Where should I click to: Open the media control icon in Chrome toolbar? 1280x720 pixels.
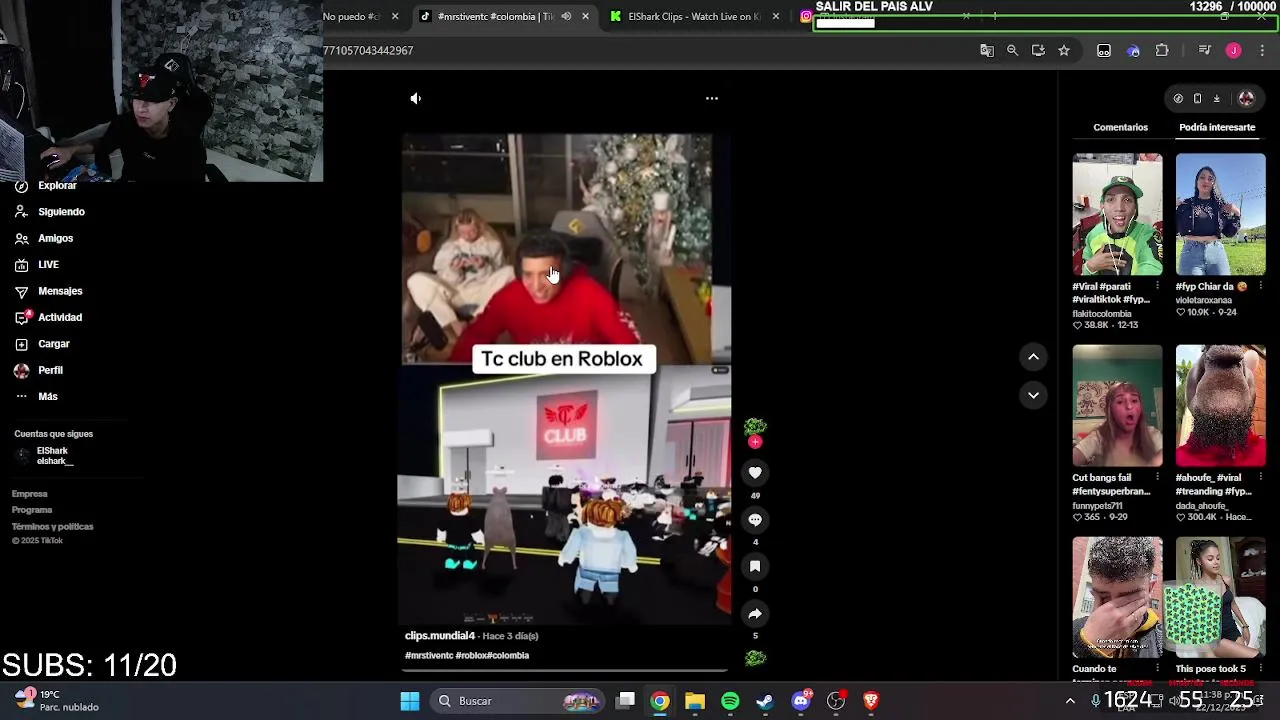click(1204, 50)
